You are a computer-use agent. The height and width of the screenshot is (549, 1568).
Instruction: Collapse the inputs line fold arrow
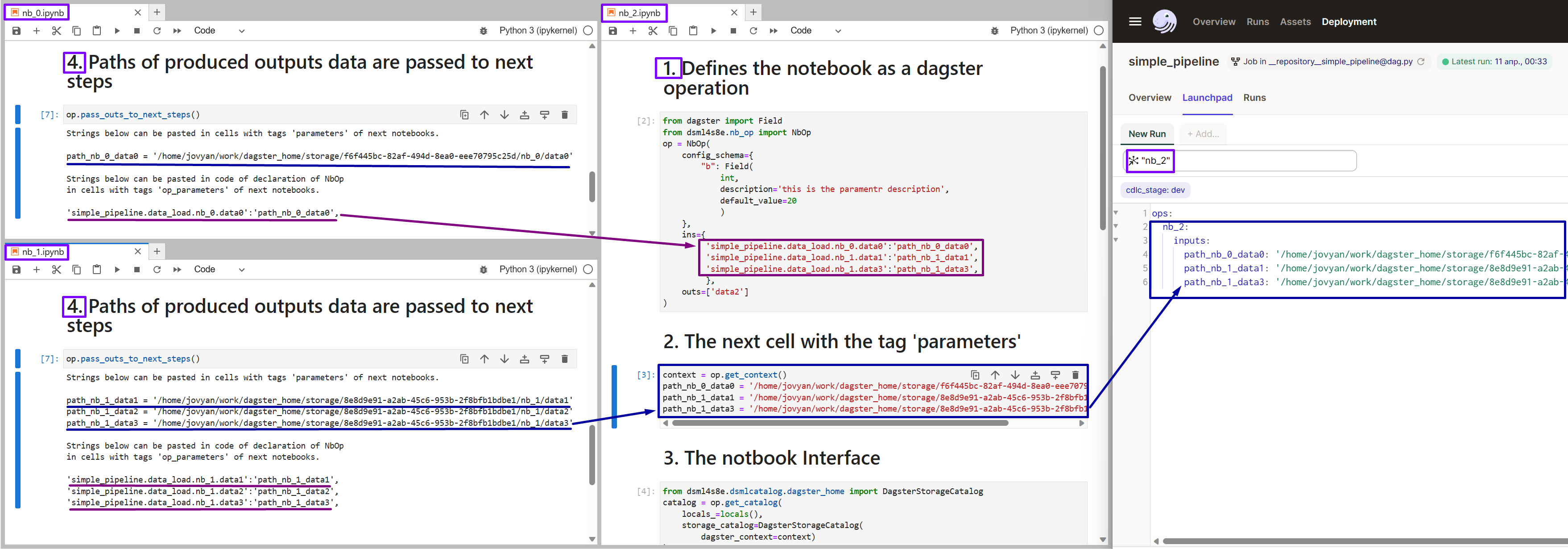[x=1116, y=240]
